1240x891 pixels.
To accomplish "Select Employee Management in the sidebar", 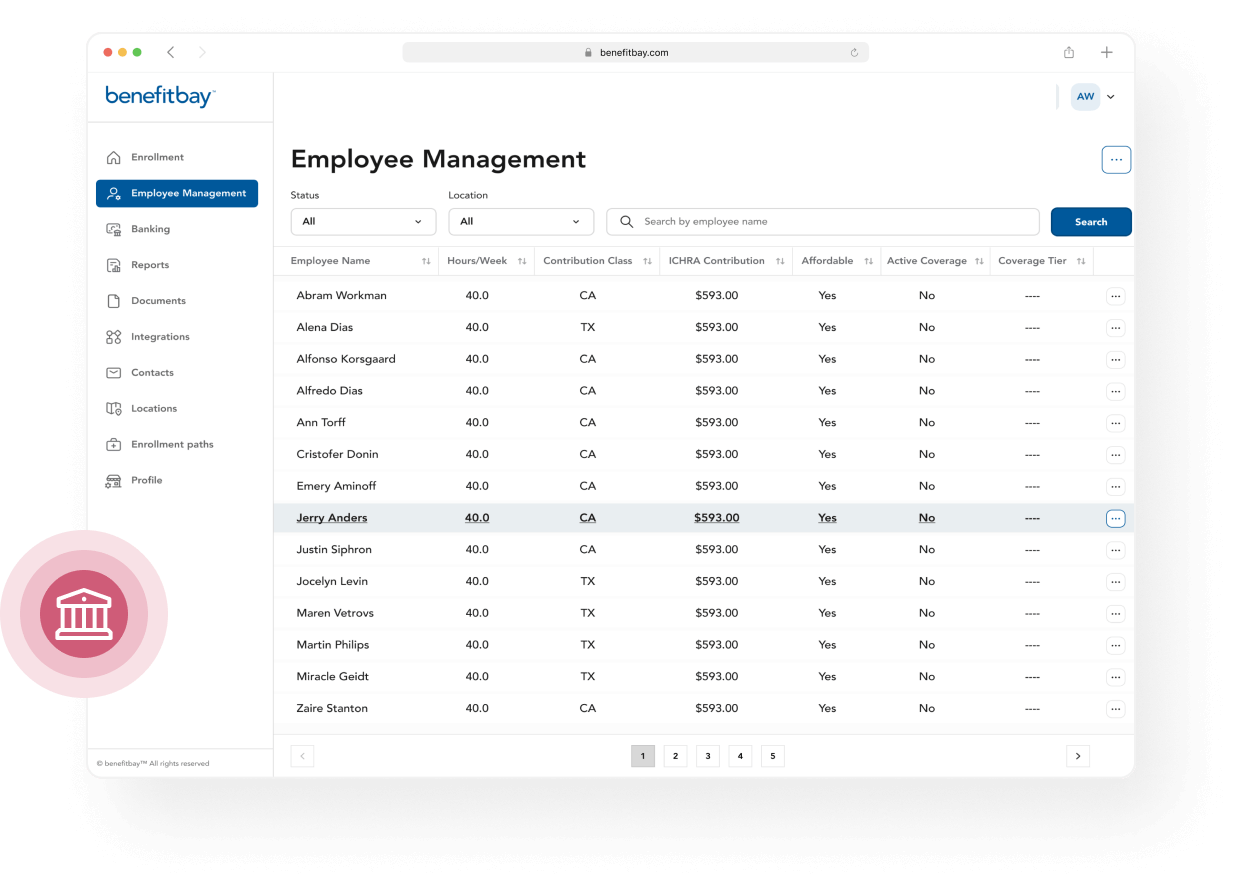I will (x=177, y=193).
